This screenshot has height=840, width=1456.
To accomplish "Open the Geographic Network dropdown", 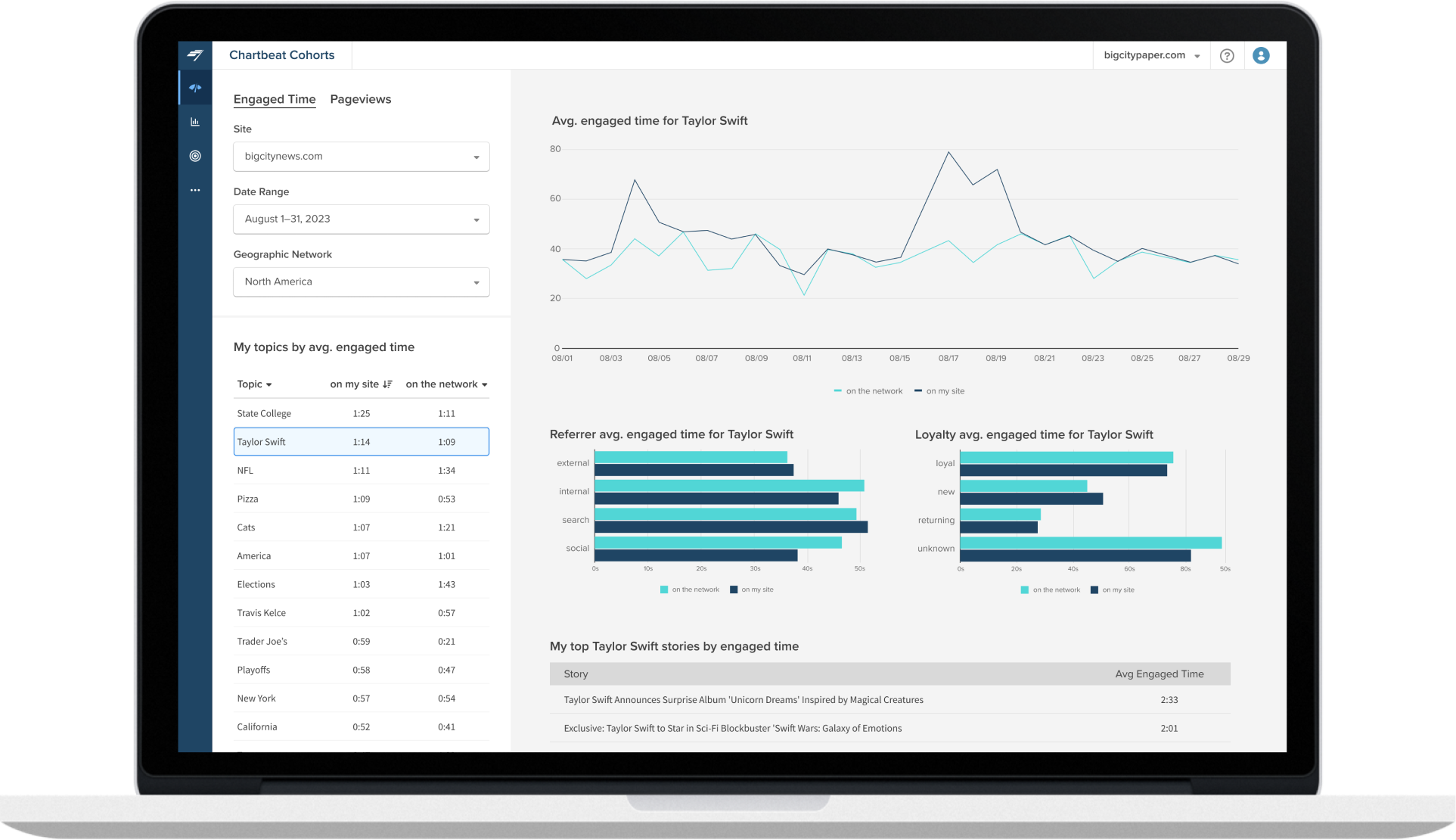I will point(361,282).
